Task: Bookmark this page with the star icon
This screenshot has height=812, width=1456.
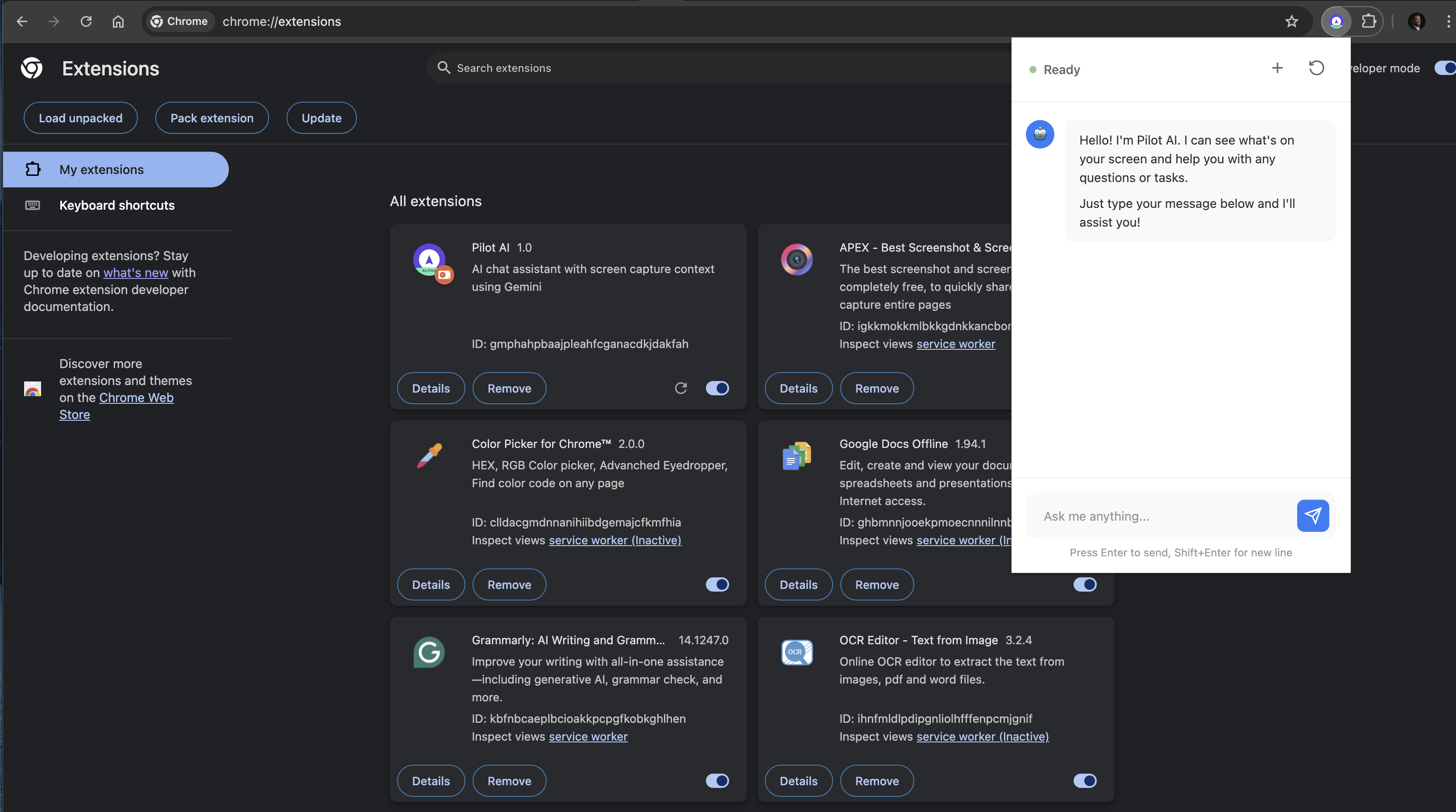Action: (1291, 21)
